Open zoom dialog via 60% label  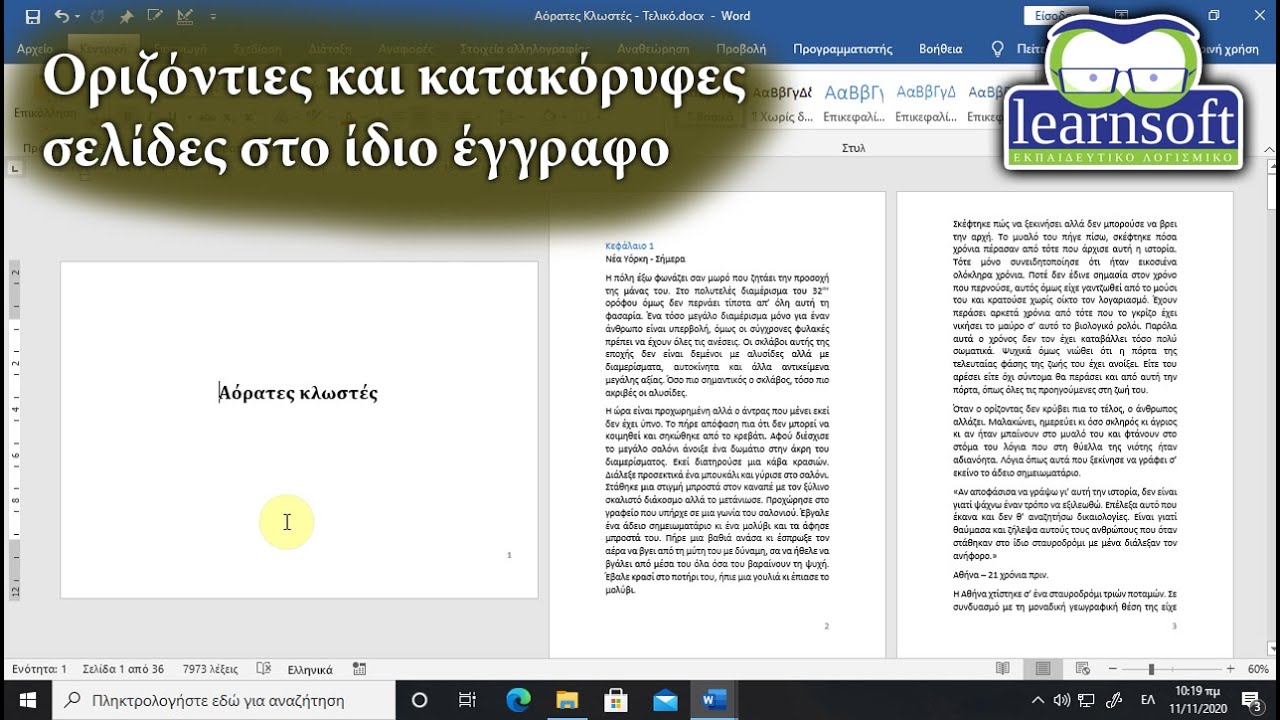coord(1258,669)
